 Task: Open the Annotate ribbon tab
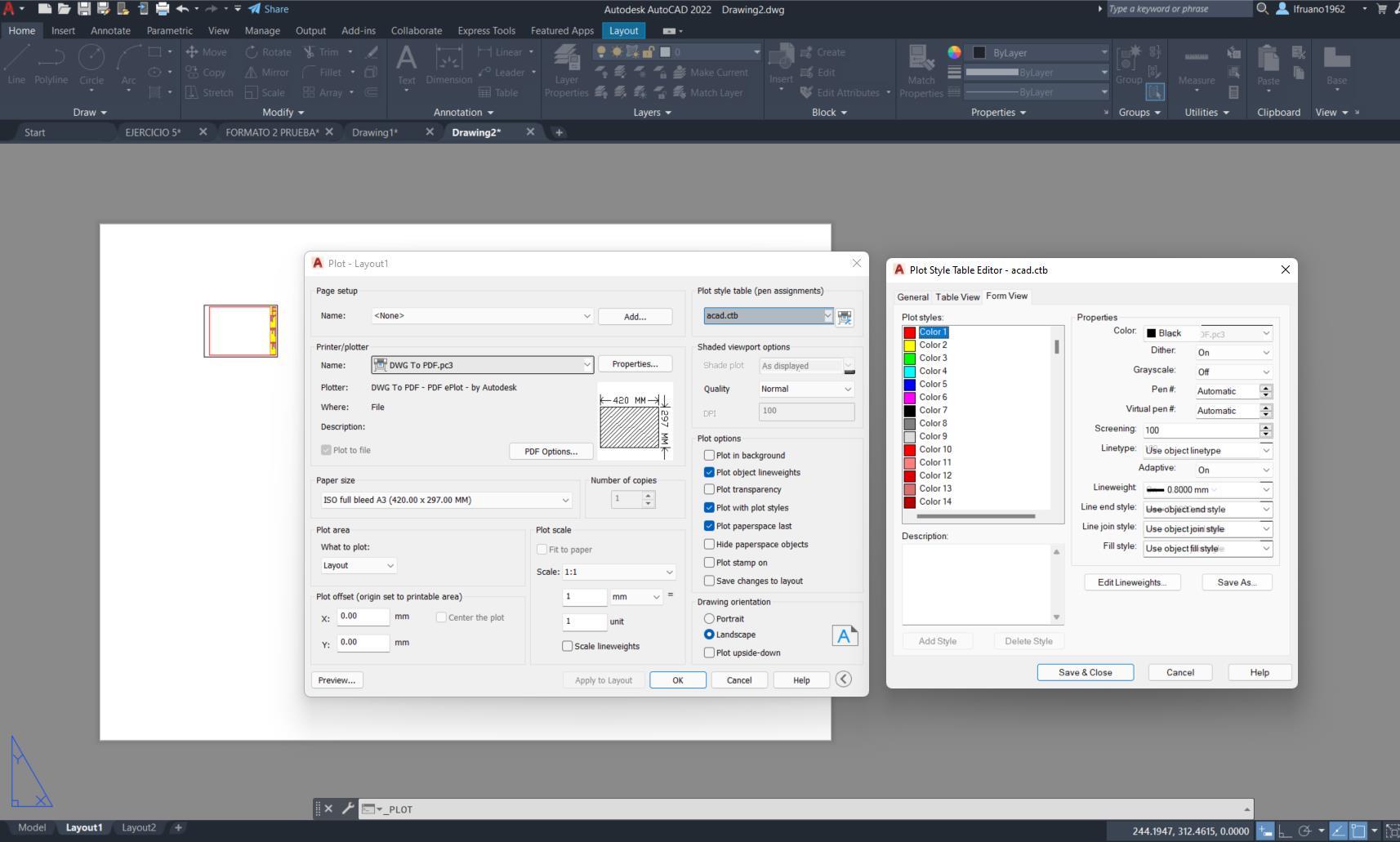(x=110, y=31)
